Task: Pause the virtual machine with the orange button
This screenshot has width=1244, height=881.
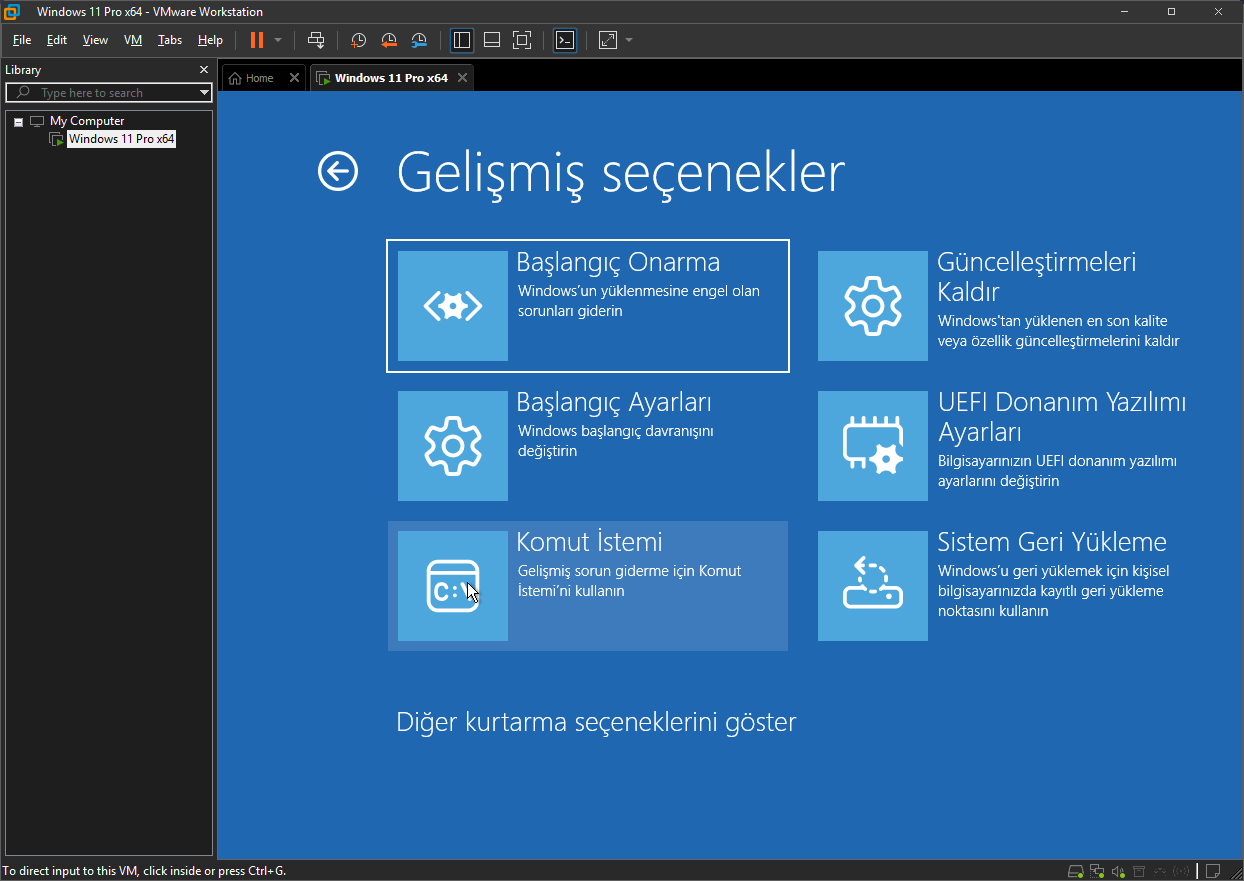Action: pyautogui.click(x=257, y=40)
